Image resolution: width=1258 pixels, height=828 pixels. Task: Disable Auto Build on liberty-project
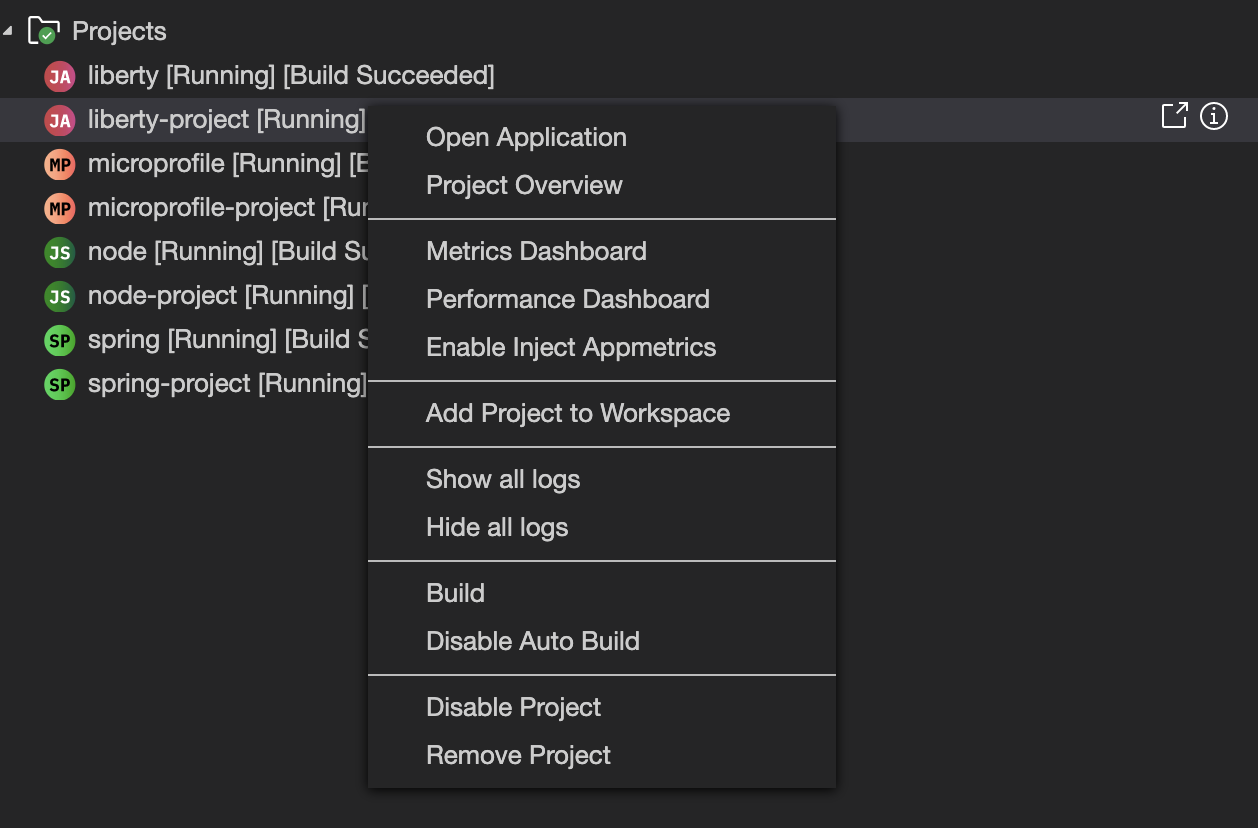(x=533, y=641)
